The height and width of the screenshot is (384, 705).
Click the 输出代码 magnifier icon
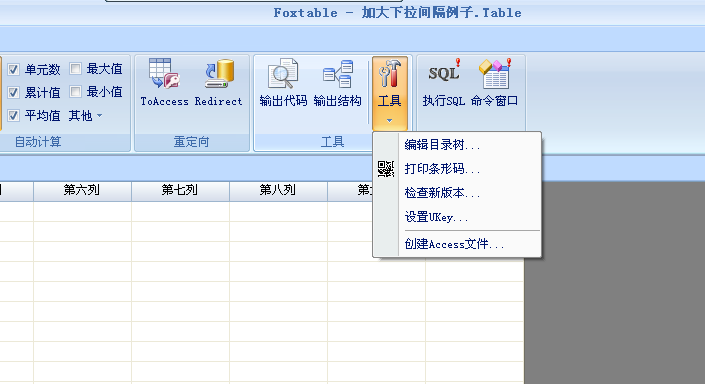pyautogui.click(x=283, y=74)
